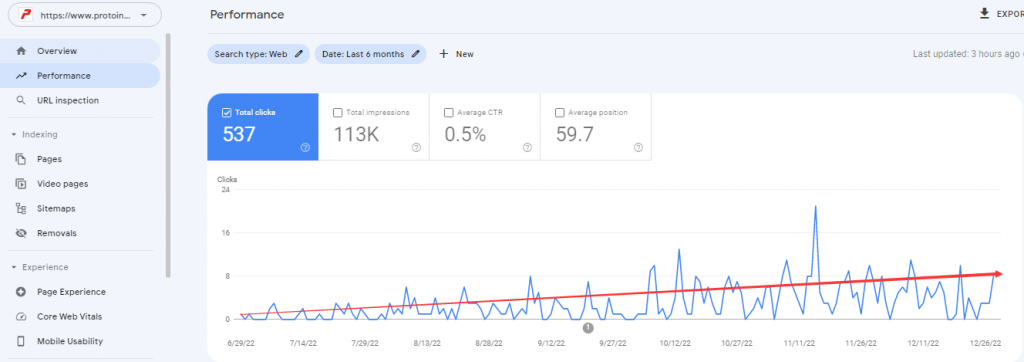The width and height of the screenshot is (1024, 362).
Task: Click the 6/29/22 axis date label
Action: tap(242, 342)
